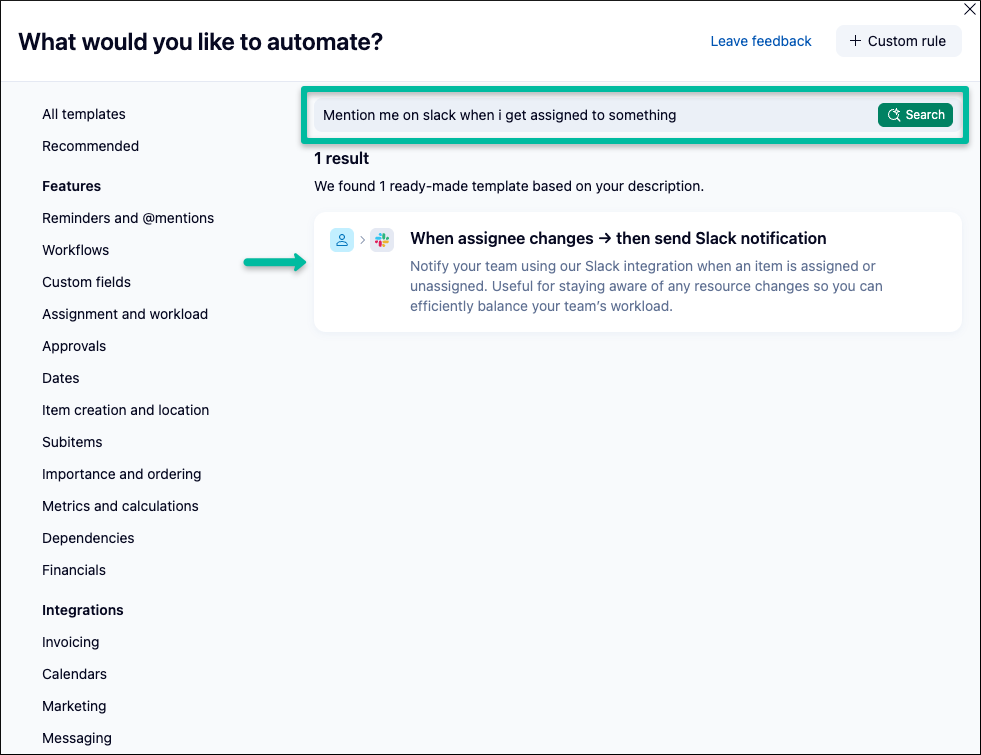Click the Search button
Viewport: 981px width, 755px height.
tap(915, 115)
